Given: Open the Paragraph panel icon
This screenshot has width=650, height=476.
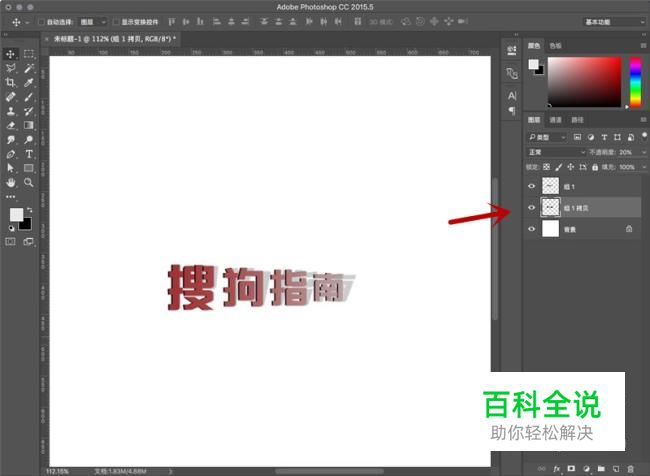Looking at the screenshot, I should click(x=512, y=111).
